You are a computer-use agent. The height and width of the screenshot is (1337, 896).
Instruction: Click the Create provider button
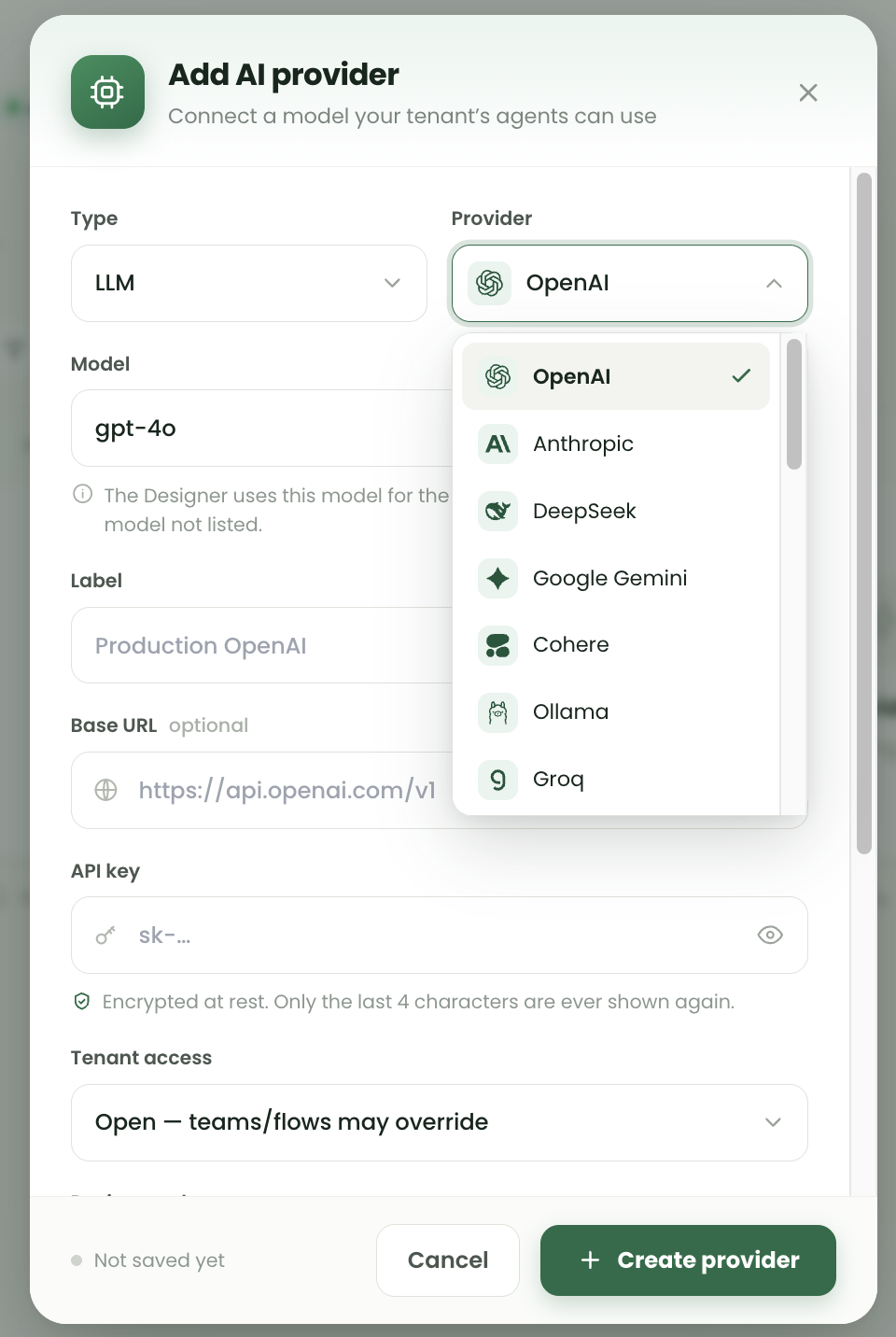point(688,1260)
